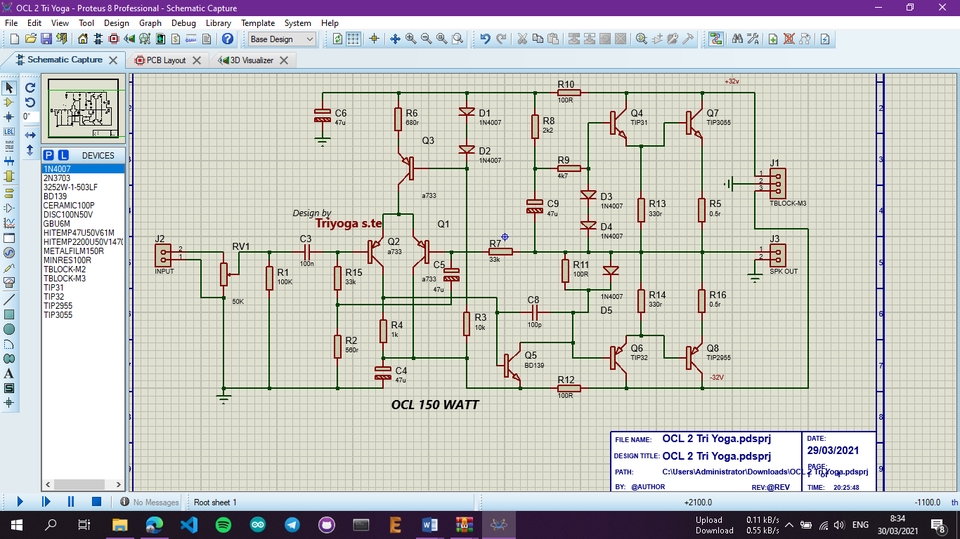960x539 pixels.
Task: Toggle the P pick devices button
Action: click(48, 155)
